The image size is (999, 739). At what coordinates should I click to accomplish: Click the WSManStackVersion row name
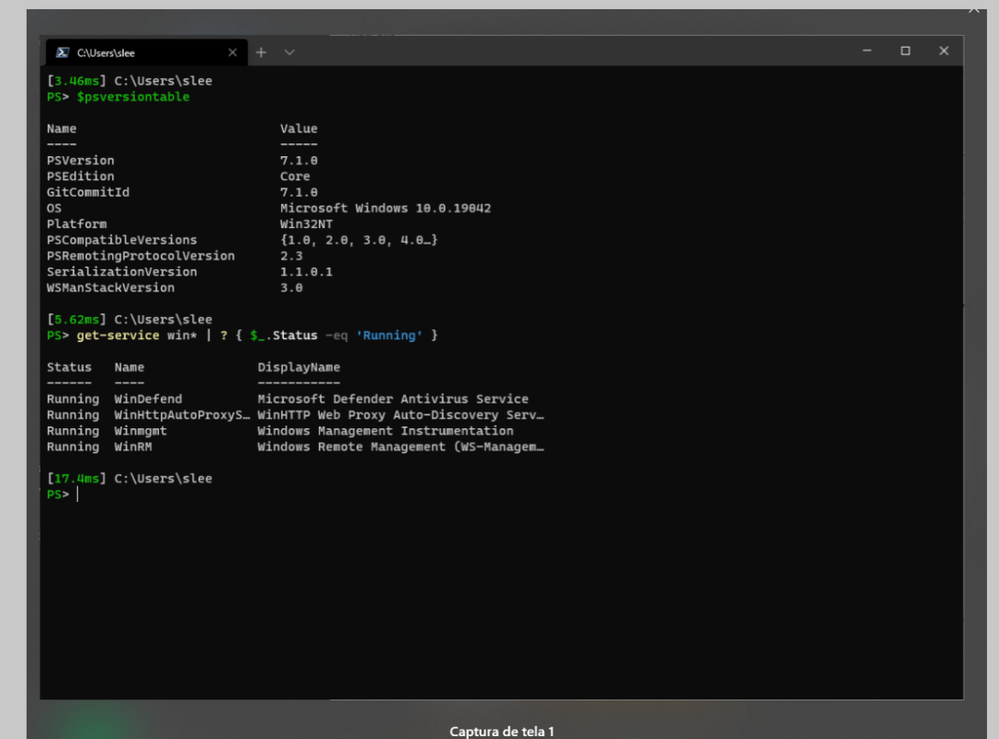[x=110, y=288]
